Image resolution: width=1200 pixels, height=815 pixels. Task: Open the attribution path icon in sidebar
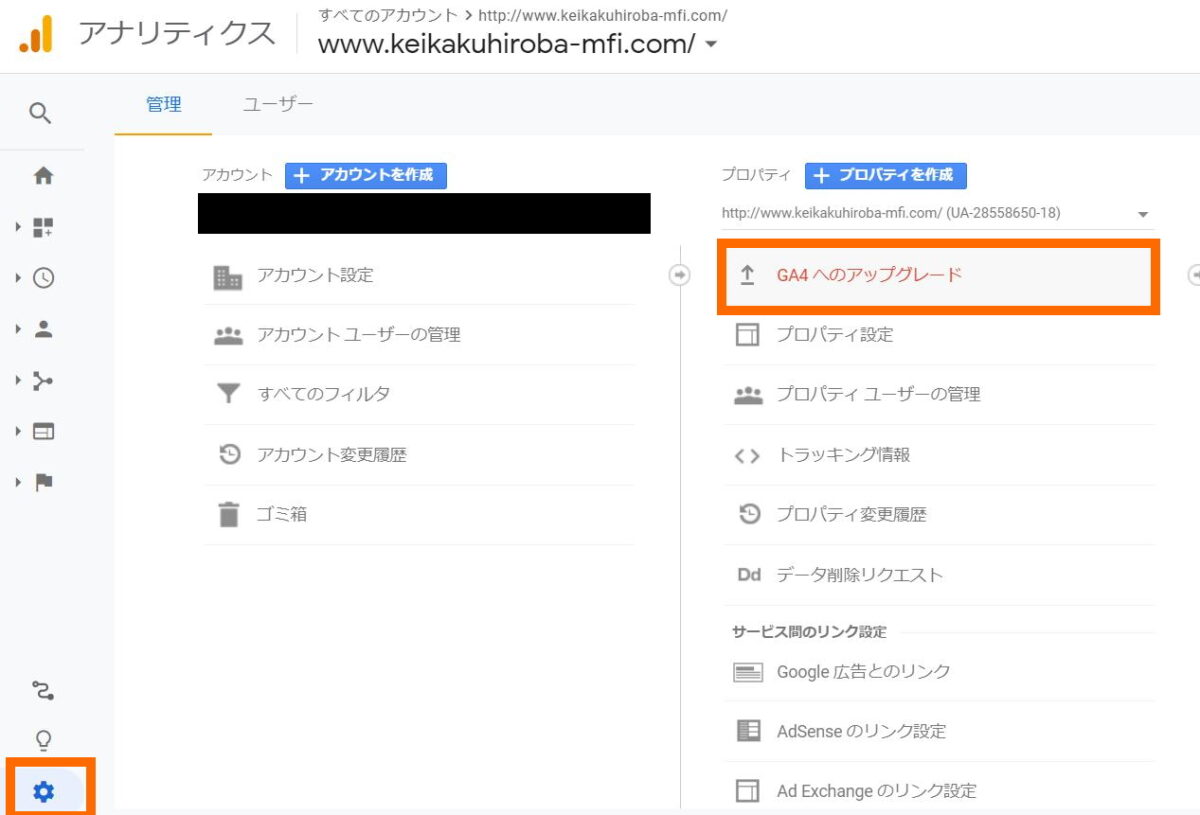pos(43,690)
